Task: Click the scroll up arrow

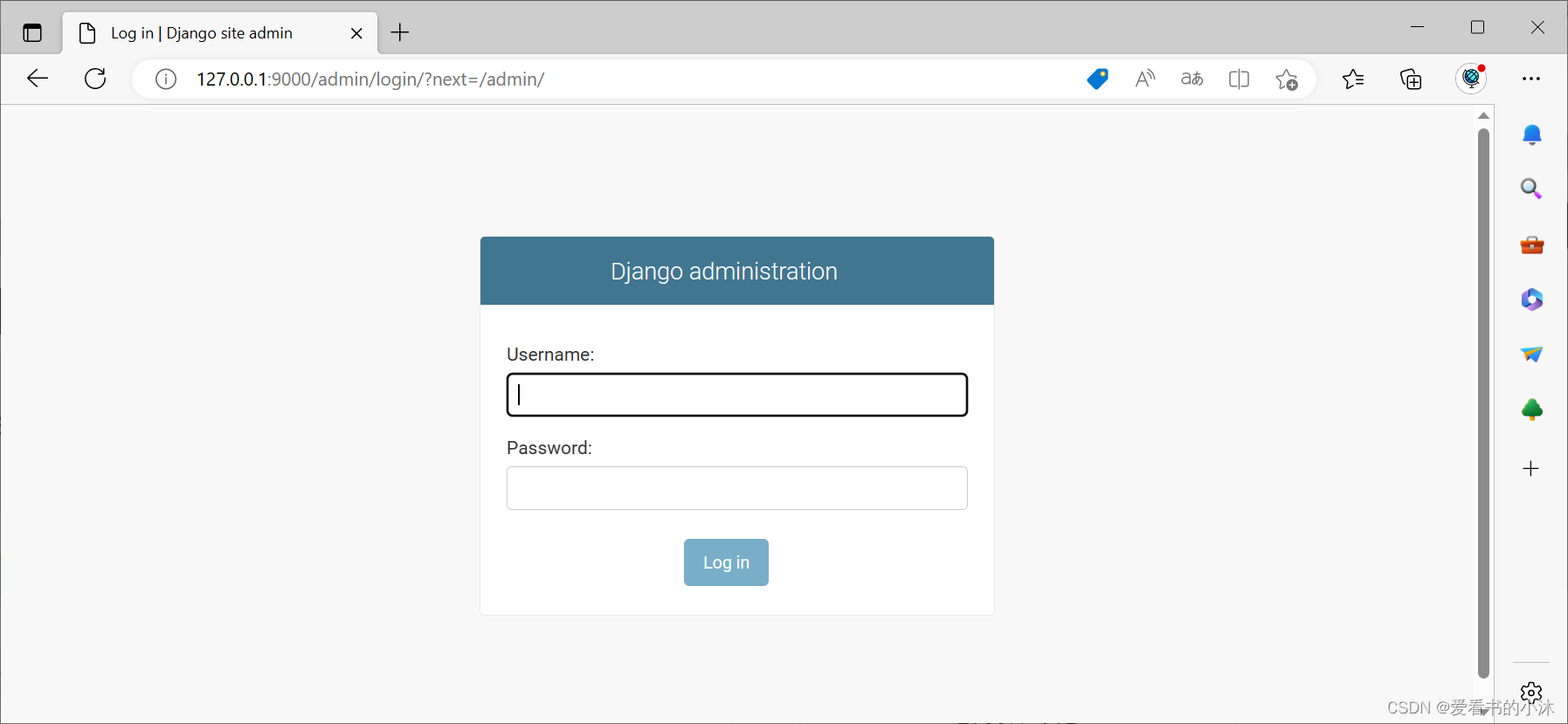Action: pyautogui.click(x=1483, y=115)
